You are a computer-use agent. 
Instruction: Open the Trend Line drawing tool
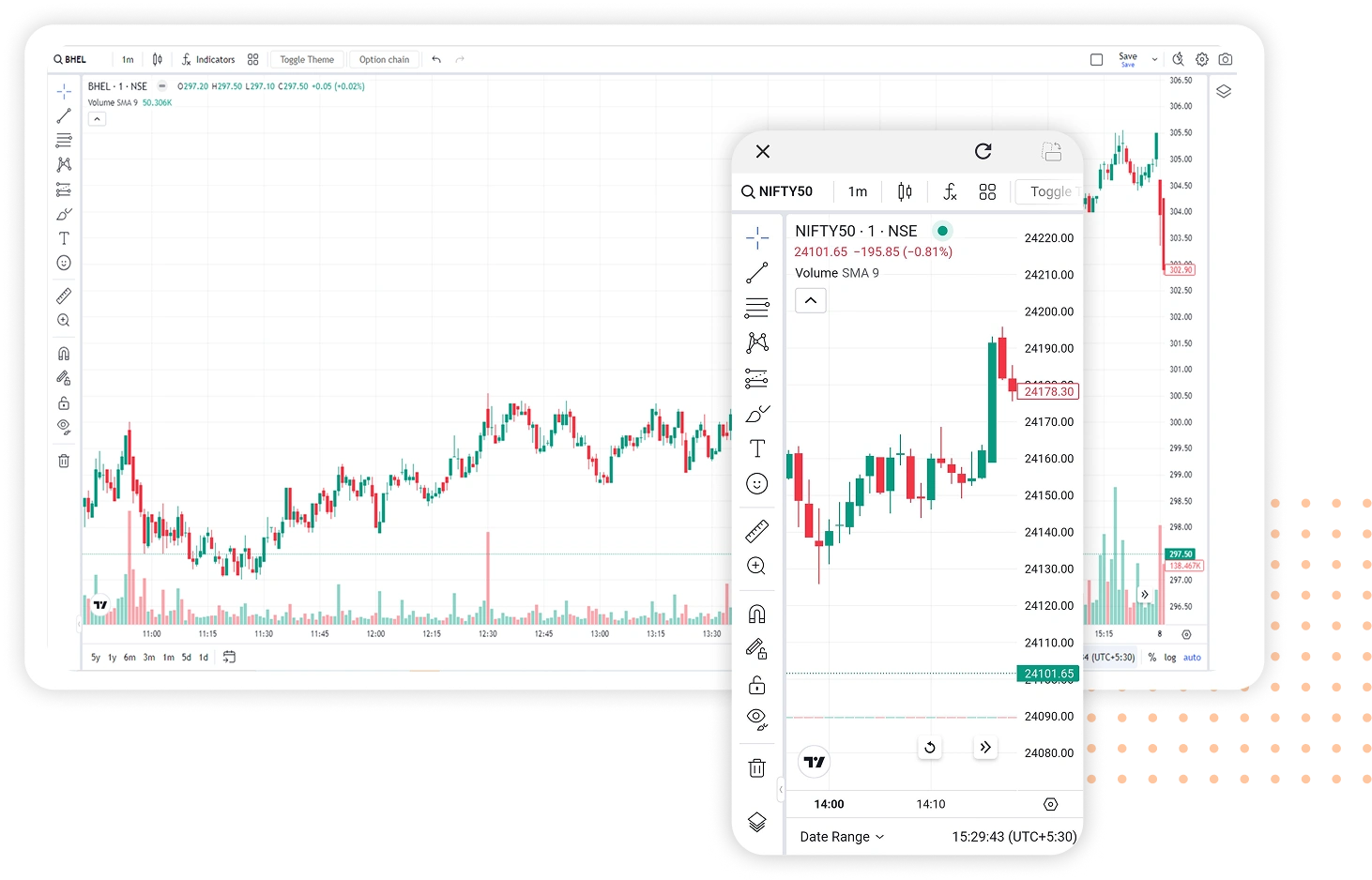point(64,115)
